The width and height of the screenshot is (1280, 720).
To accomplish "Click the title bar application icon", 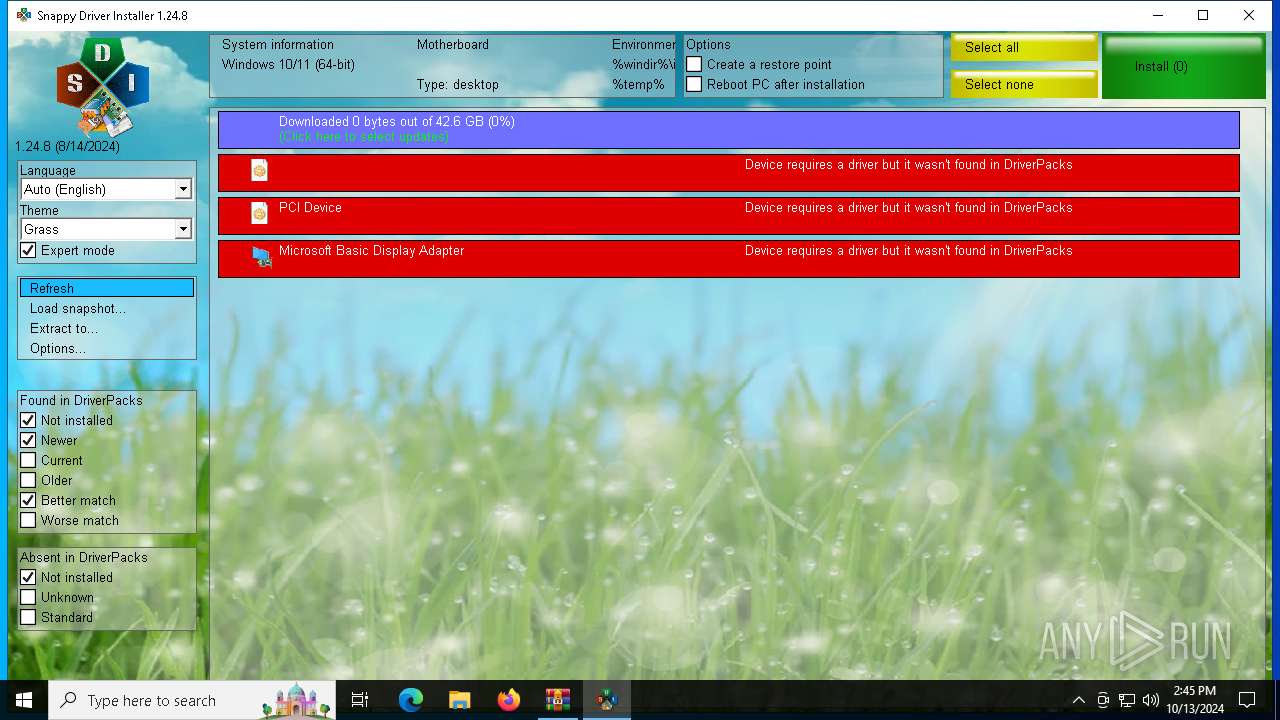I will [x=24, y=15].
